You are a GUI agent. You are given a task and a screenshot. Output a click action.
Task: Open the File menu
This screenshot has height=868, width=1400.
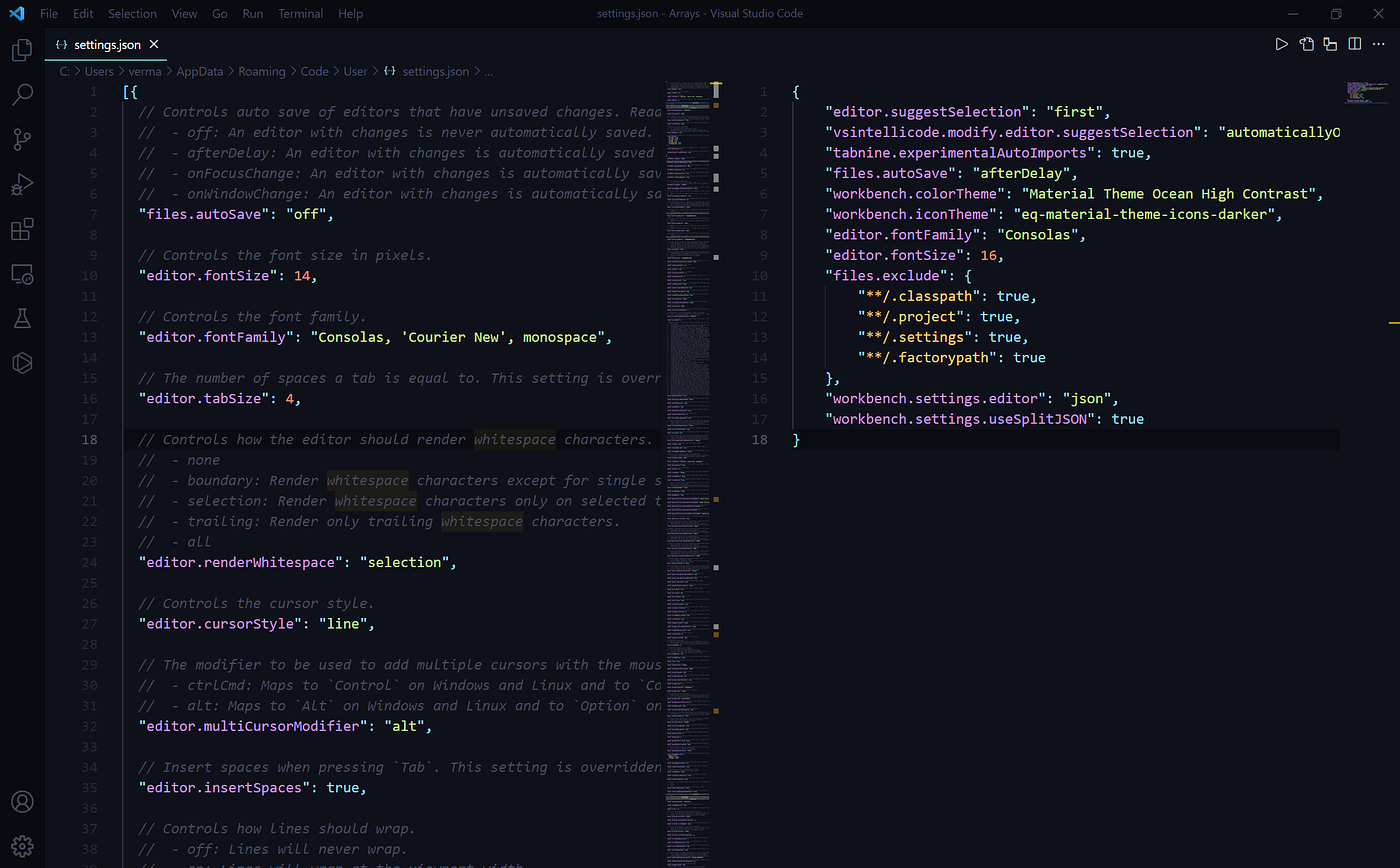(x=49, y=14)
